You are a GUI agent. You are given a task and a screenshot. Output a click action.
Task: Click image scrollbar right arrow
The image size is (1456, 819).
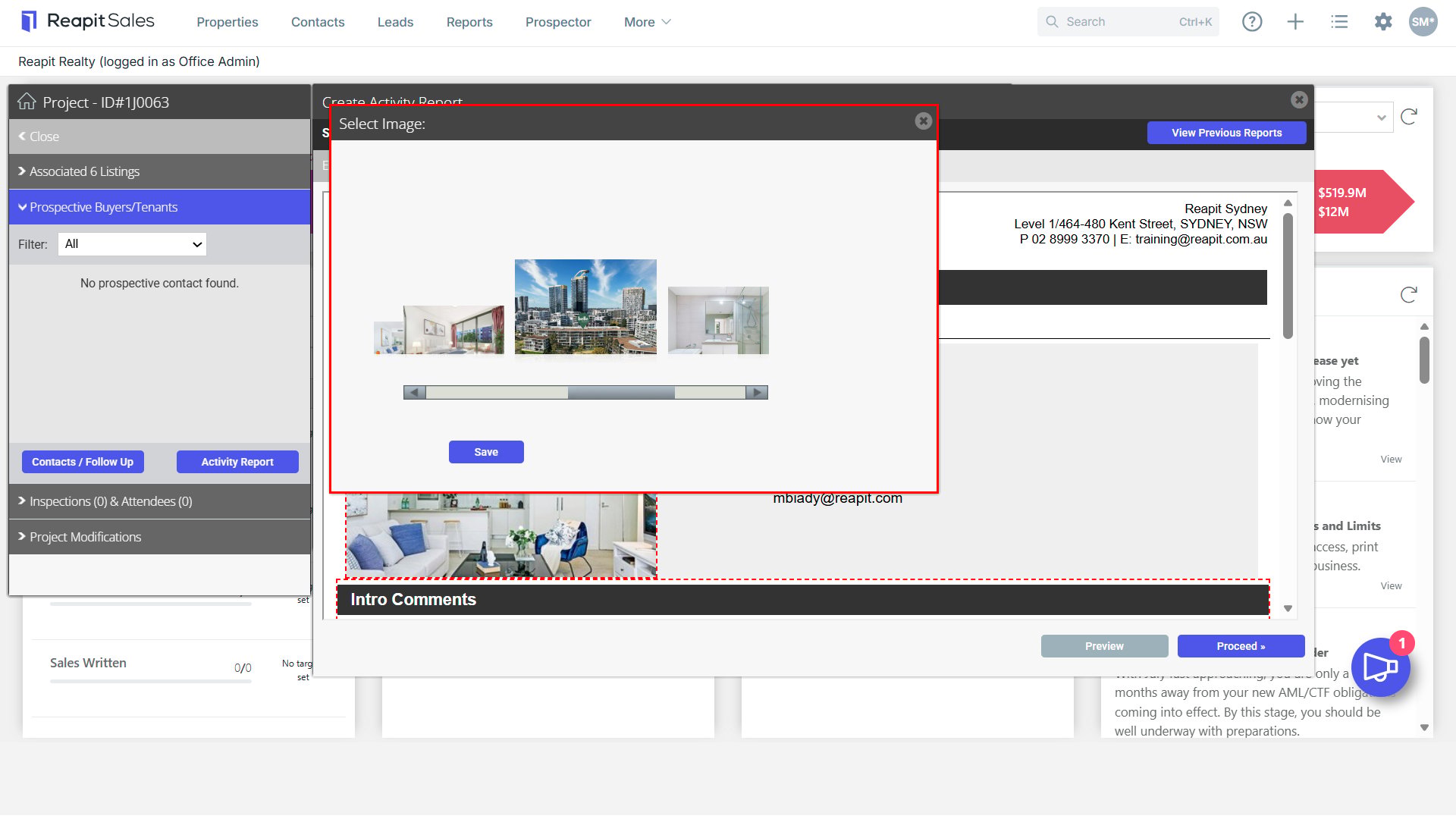[757, 392]
